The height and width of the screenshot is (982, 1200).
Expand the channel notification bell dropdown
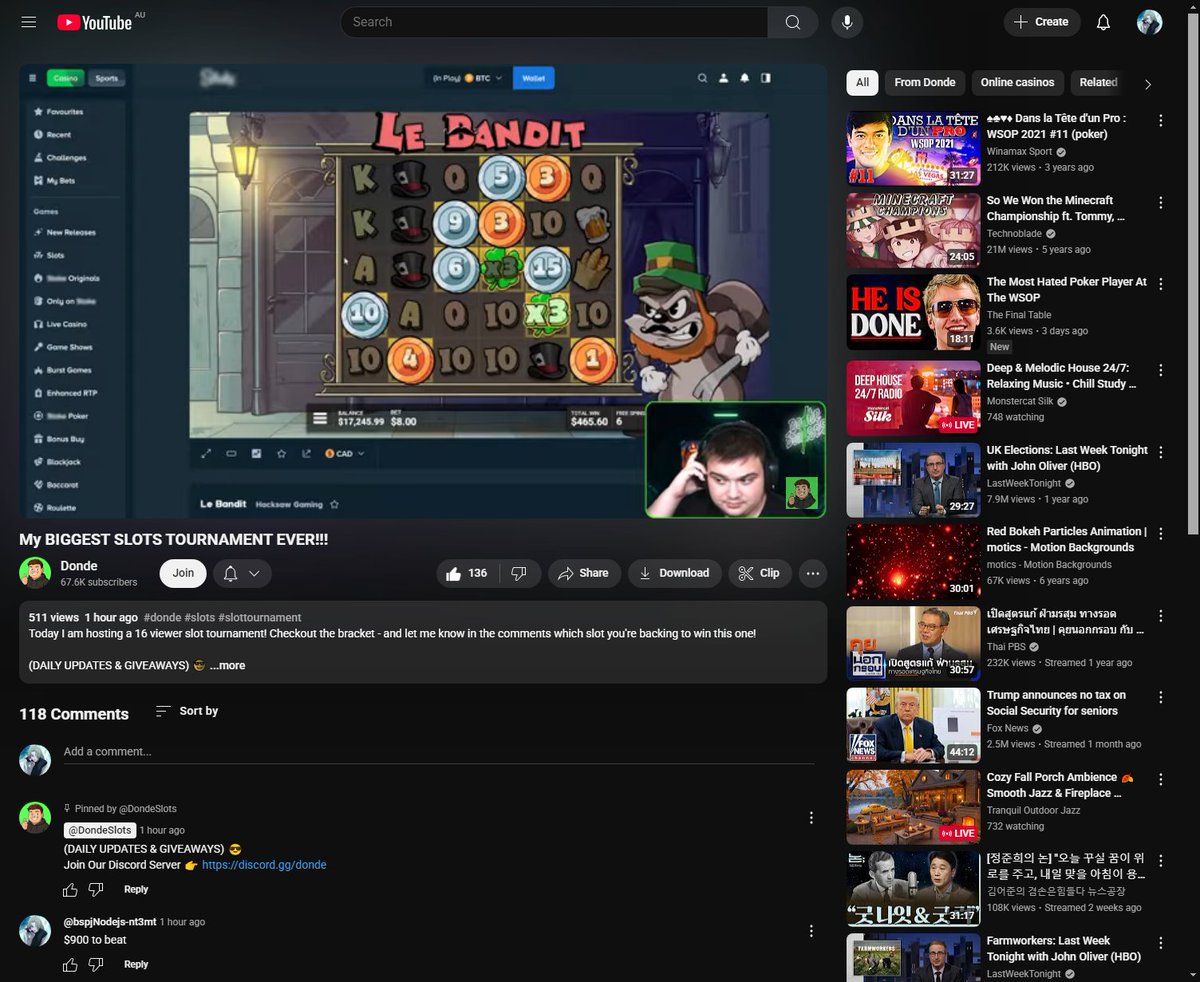pyautogui.click(x=242, y=573)
